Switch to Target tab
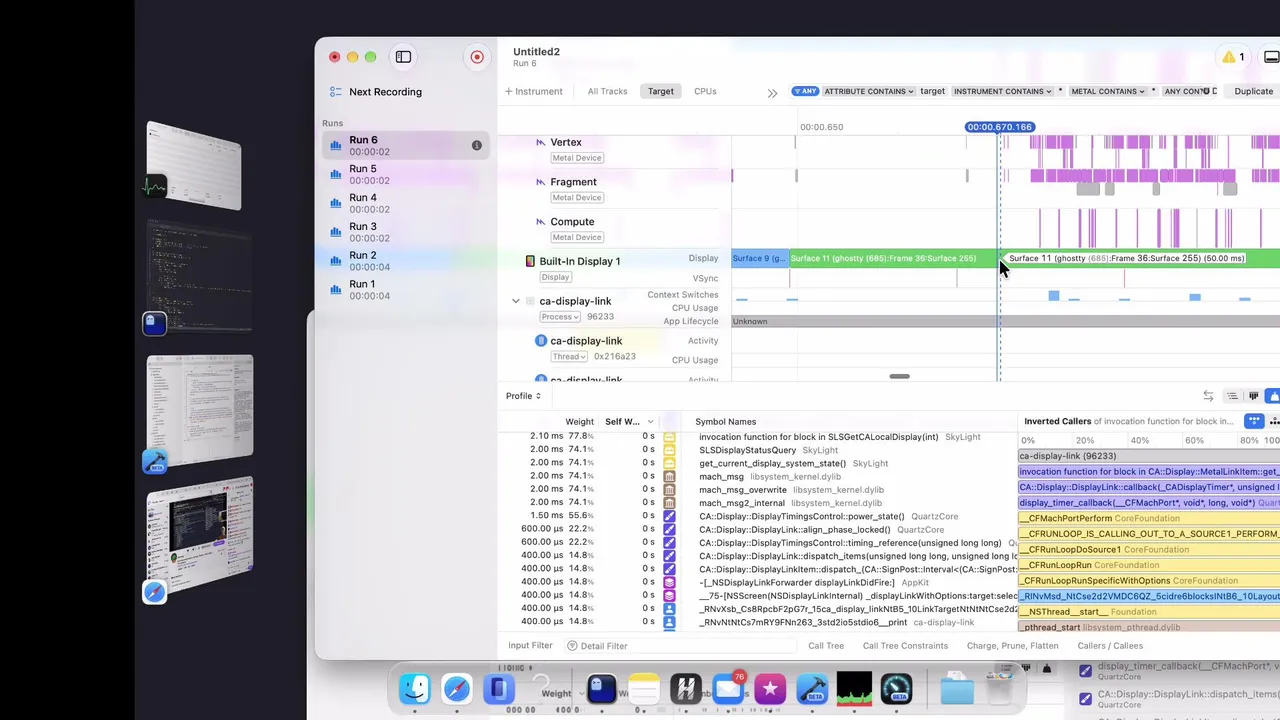Viewport: 1280px width, 720px height. click(661, 91)
